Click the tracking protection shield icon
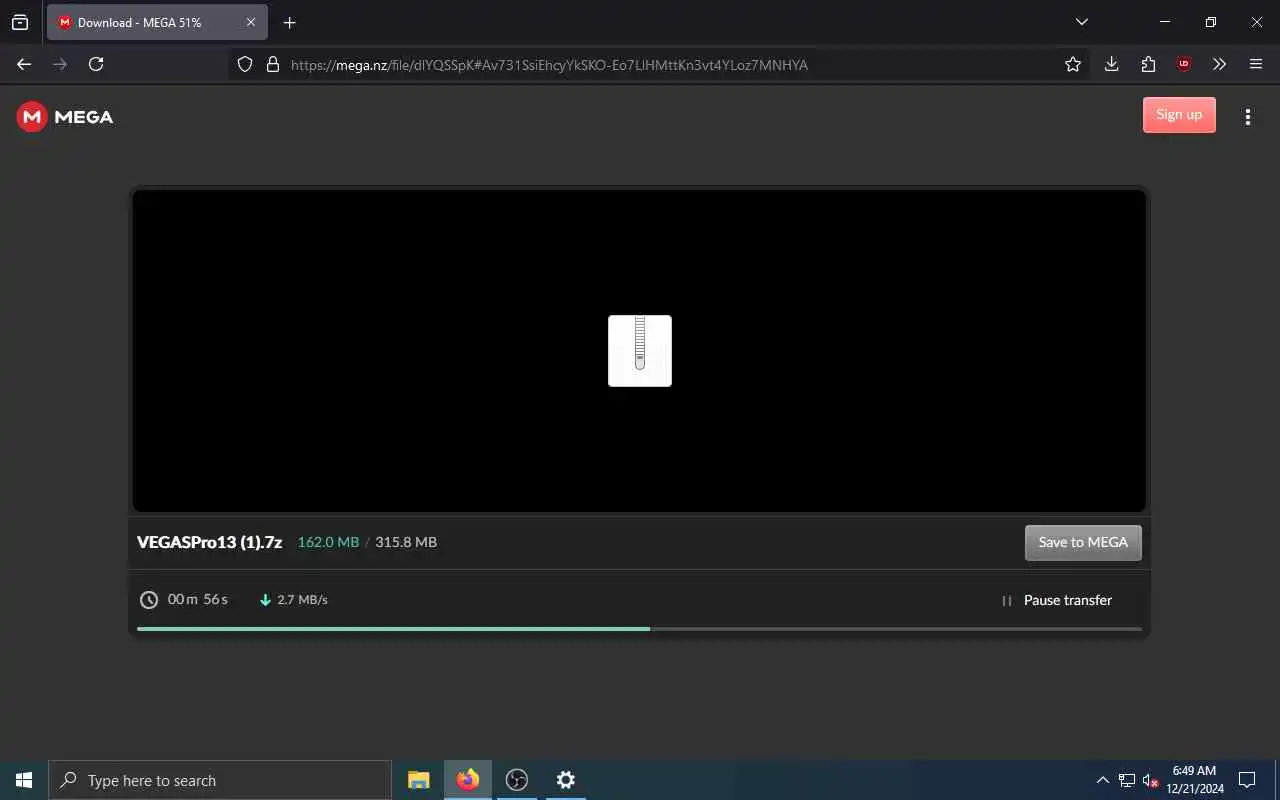This screenshot has height=800, width=1280. coord(245,64)
